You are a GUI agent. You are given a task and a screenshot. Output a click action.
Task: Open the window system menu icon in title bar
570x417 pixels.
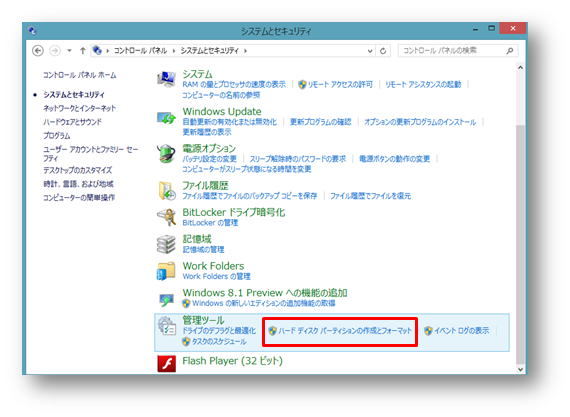click(x=32, y=31)
